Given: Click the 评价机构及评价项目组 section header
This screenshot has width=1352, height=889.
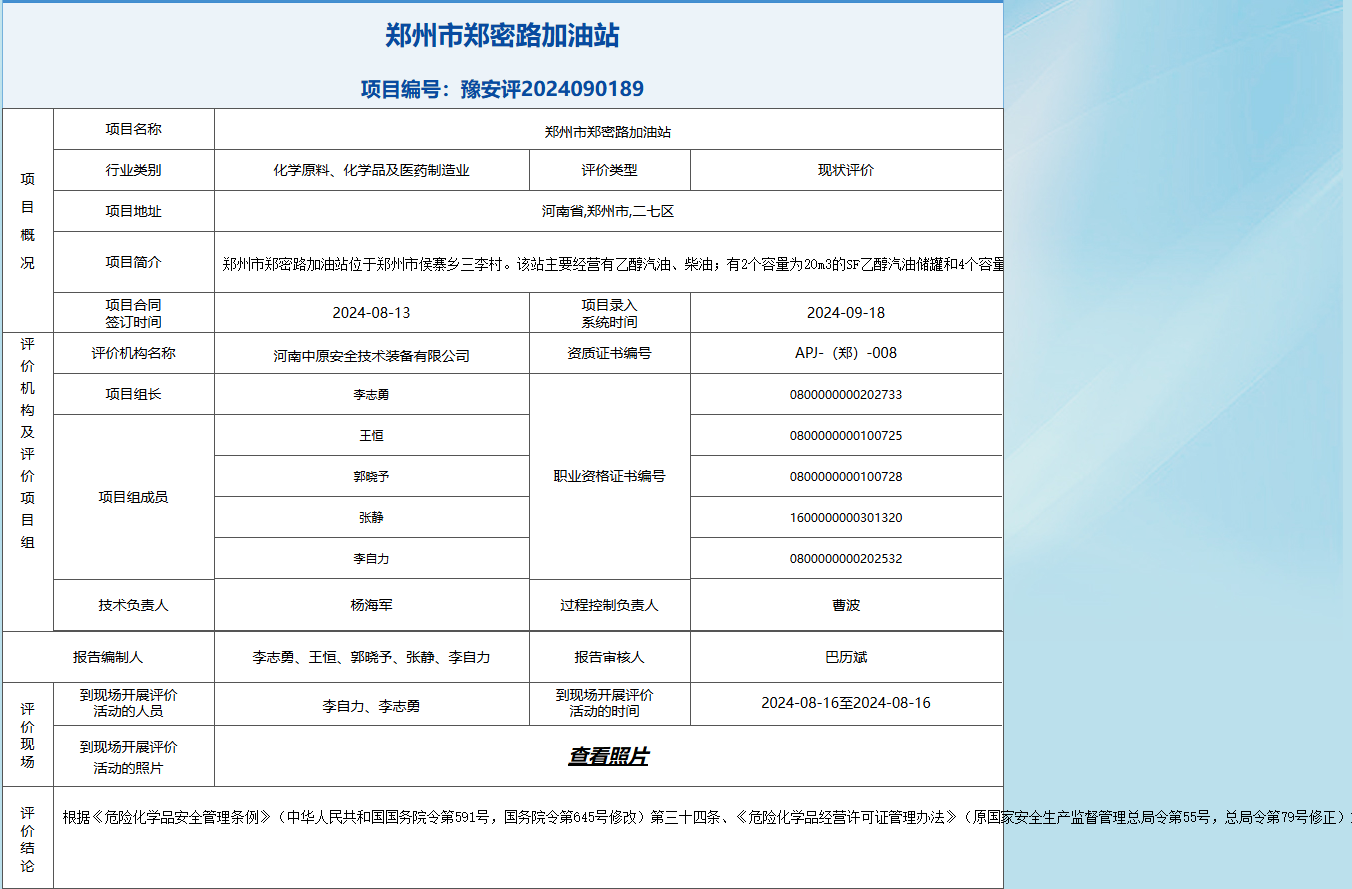Looking at the screenshot, I should click(x=28, y=442).
